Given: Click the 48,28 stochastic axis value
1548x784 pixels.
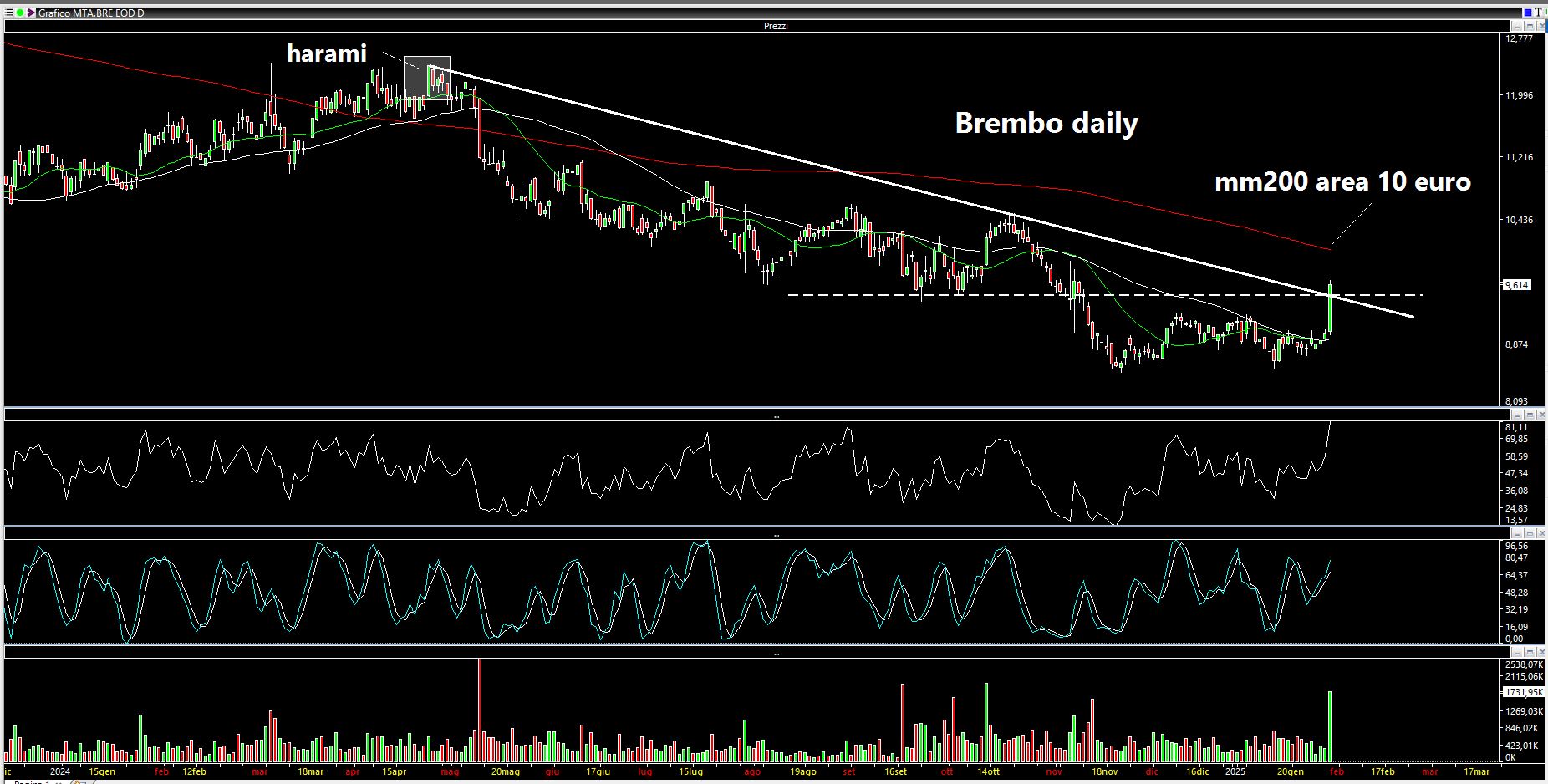Looking at the screenshot, I should pos(1516,593).
